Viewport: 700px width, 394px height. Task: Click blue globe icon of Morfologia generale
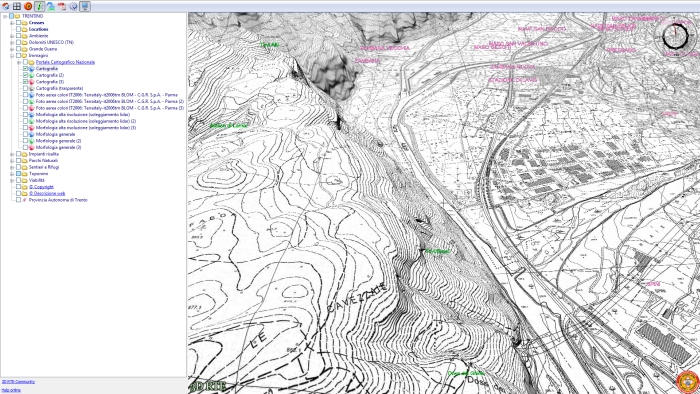[32, 134]
